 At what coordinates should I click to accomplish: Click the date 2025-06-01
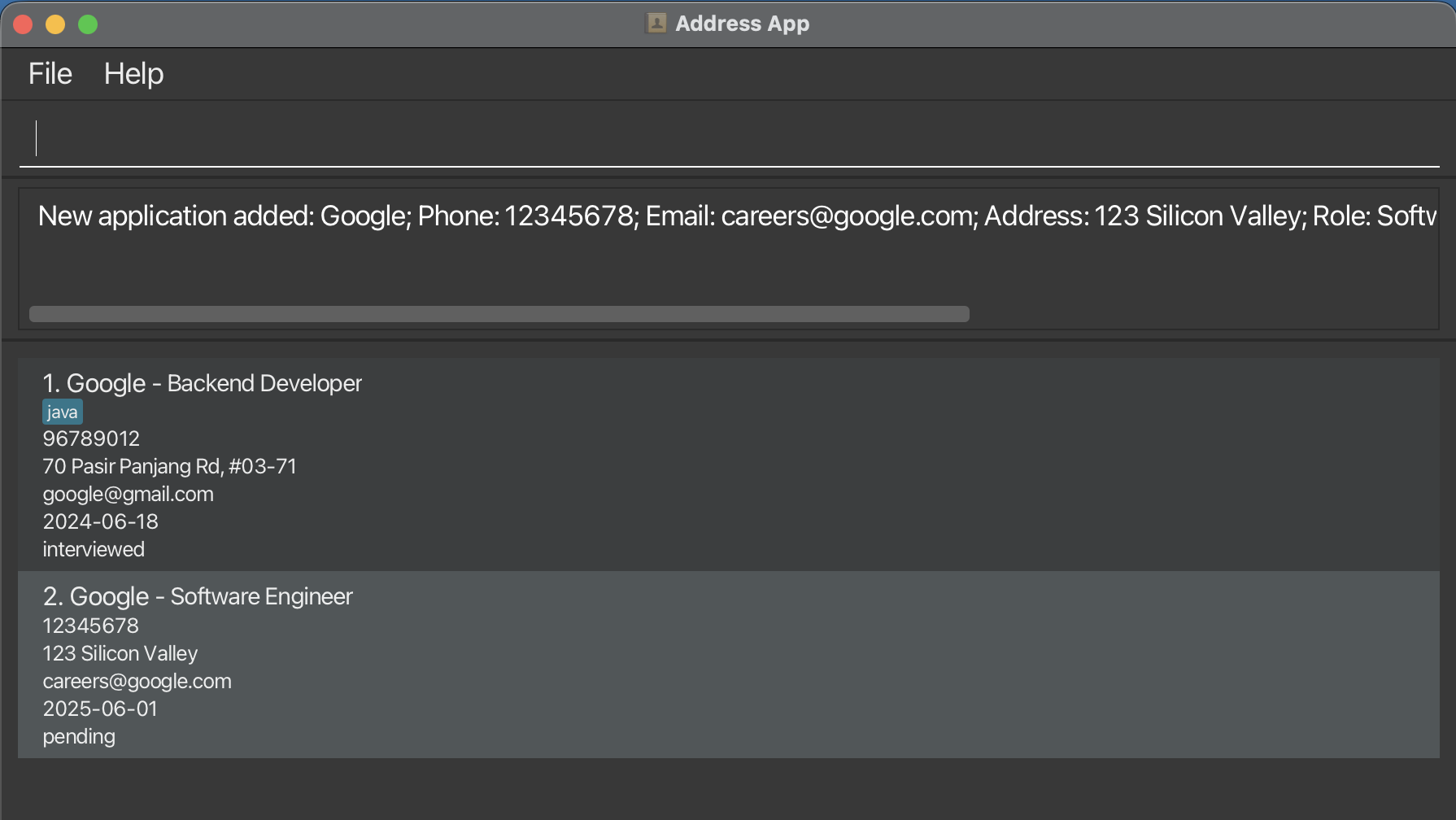point(100,709)
